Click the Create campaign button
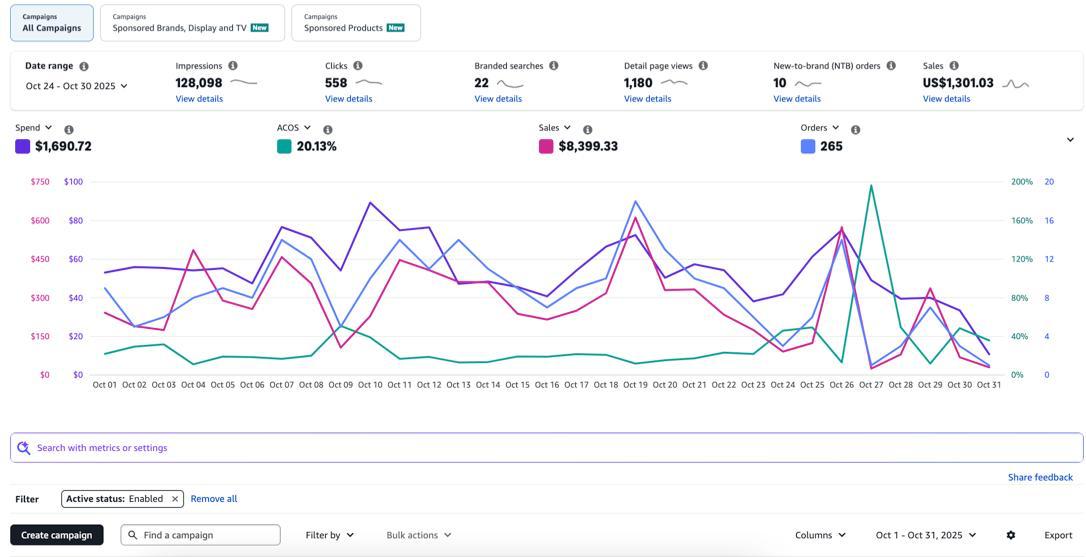This screenshot has height=557, width=1086. click(x=57, y=535)
